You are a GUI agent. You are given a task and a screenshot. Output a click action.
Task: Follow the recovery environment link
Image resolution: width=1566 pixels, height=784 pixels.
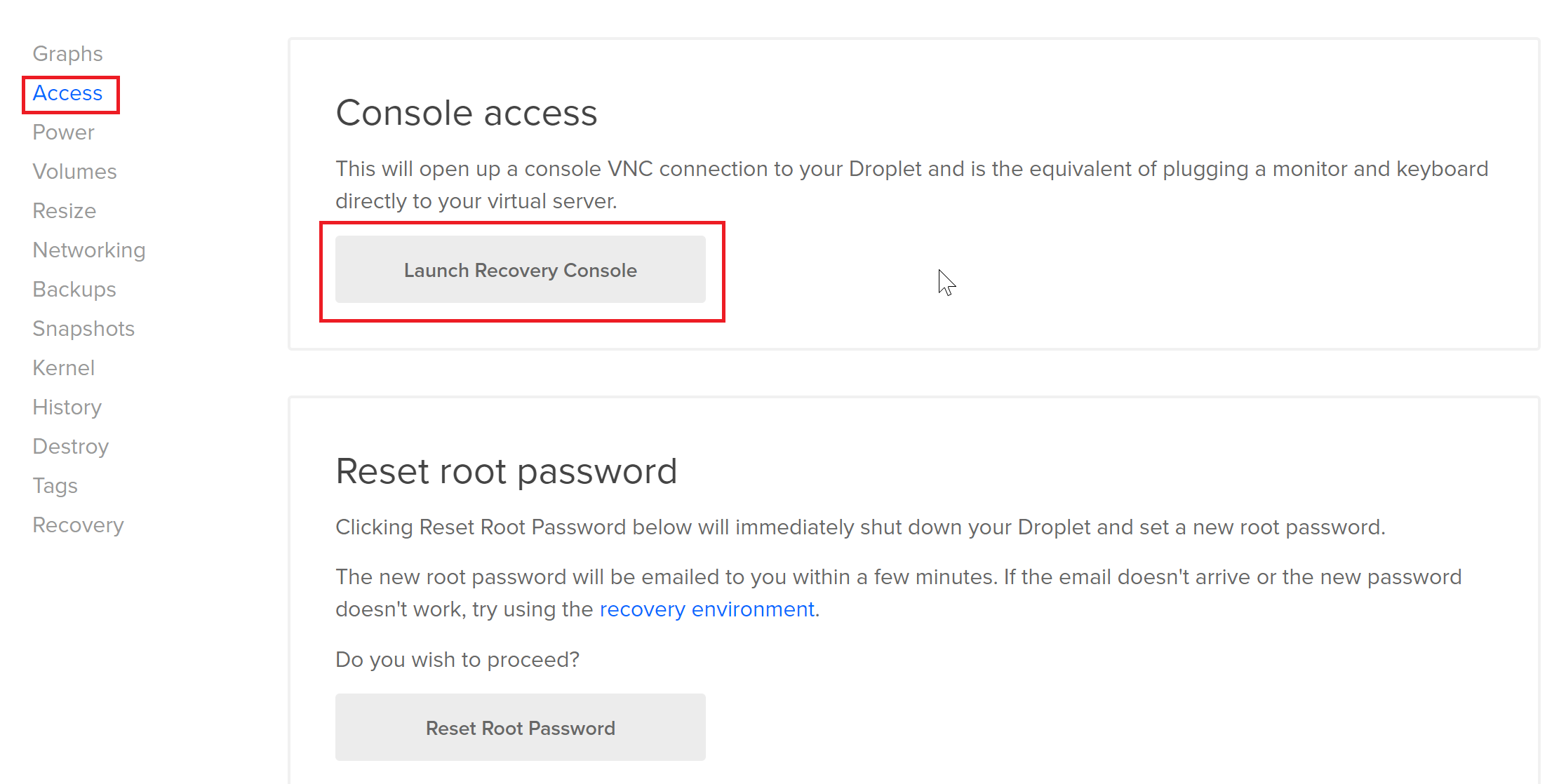pyautogui.click(x=707, y=609)
